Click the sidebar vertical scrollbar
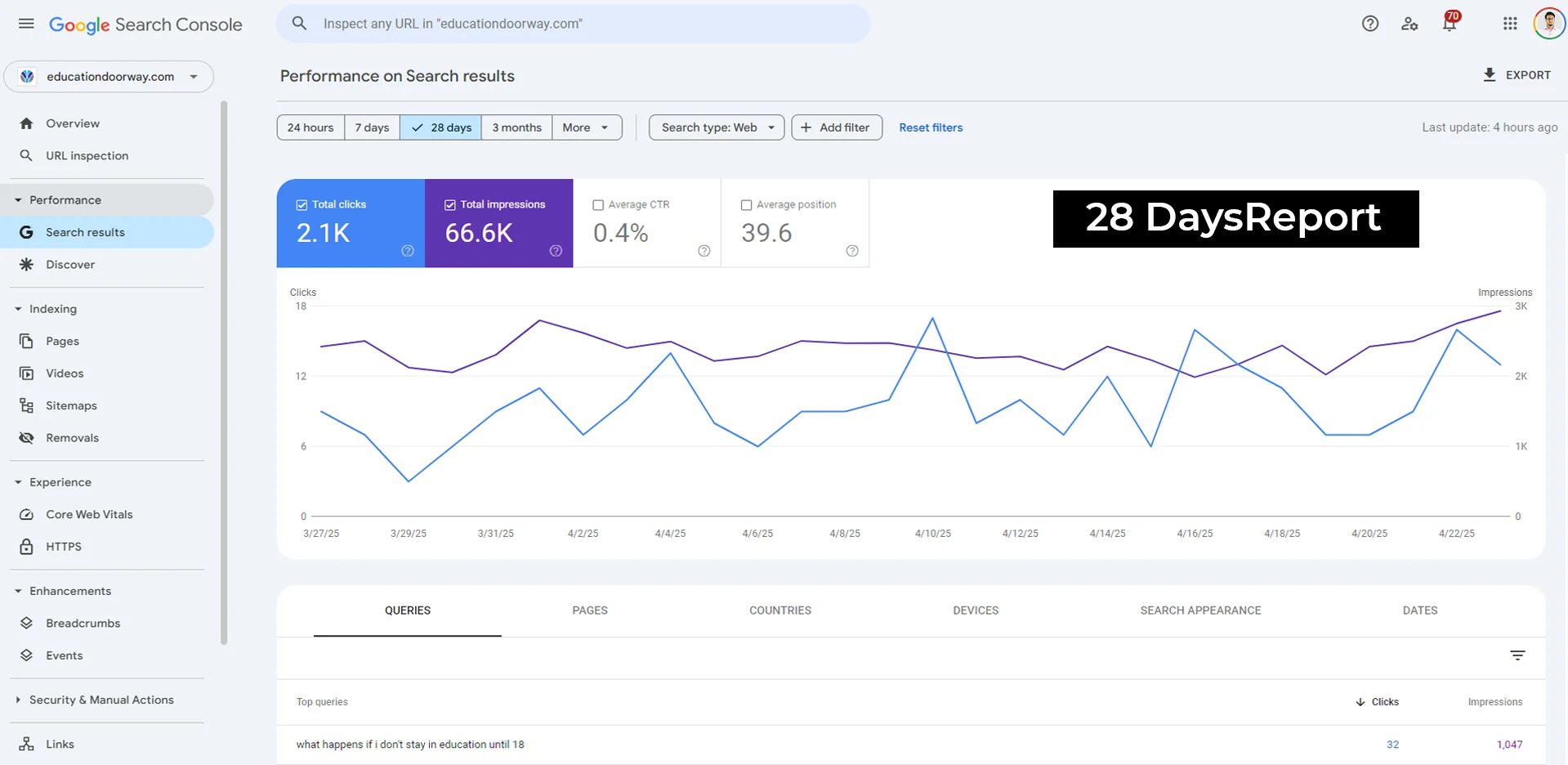The height and width of the screenshot is (765, 1568). click(224, 373)
